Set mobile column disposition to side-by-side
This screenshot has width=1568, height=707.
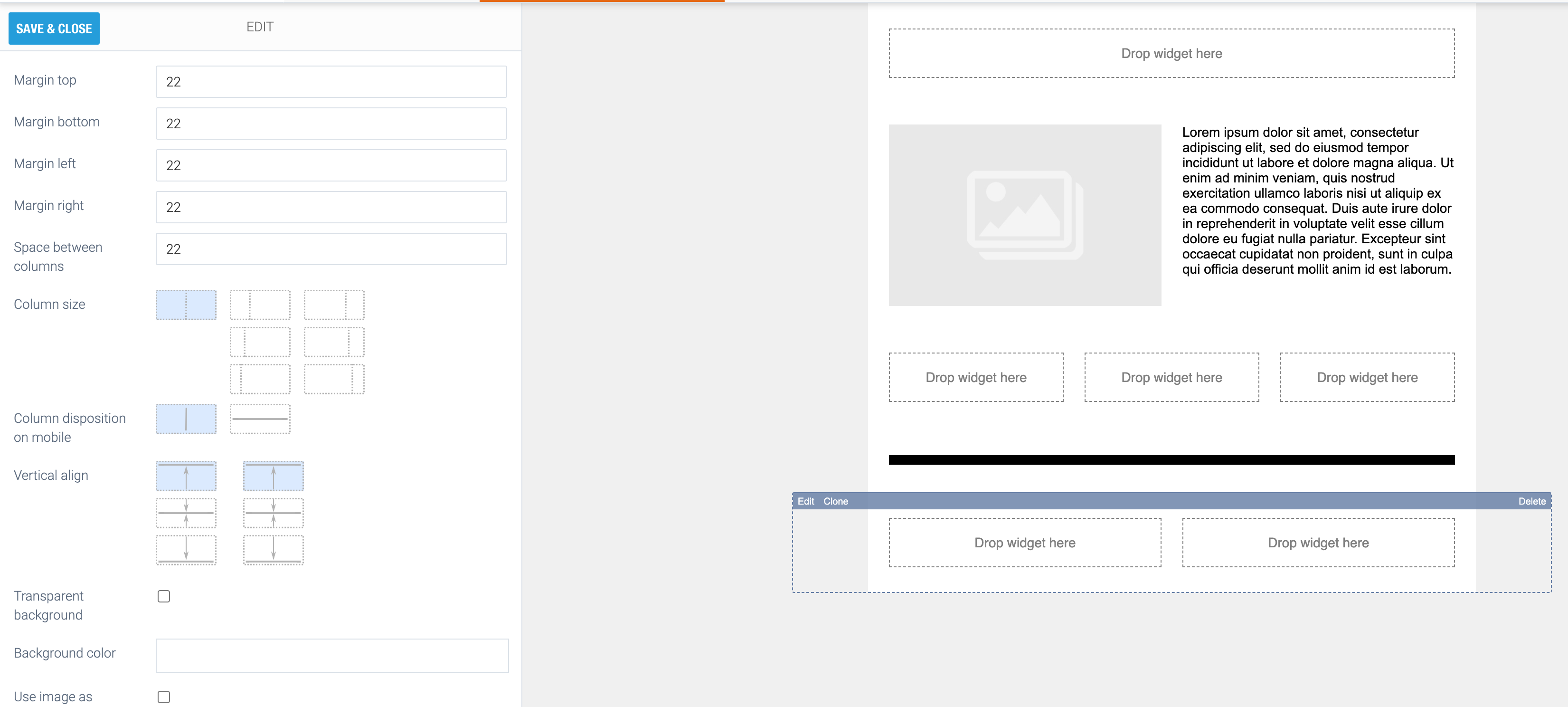pos(186,419)
